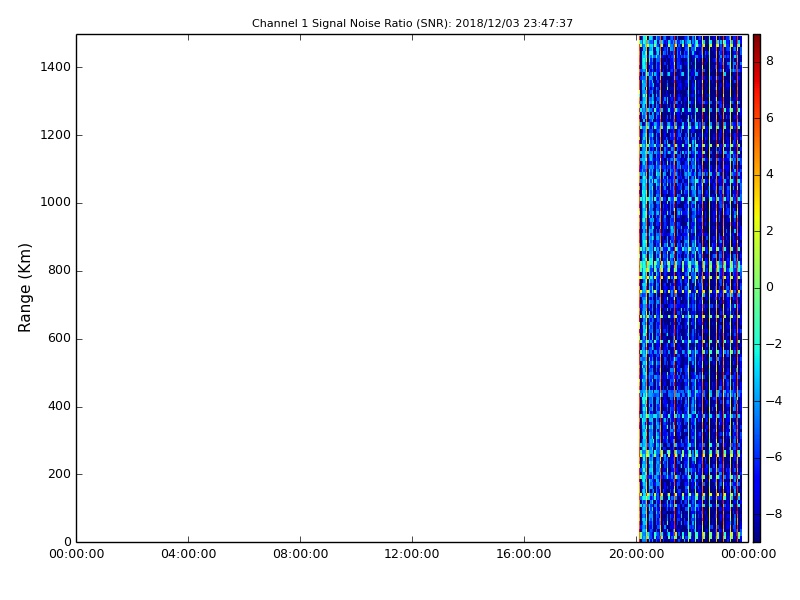This screenshot has width=800, height=600.
Task: Click the colorbar label 2
Action: pyautogui.click(x=770, y=231)
